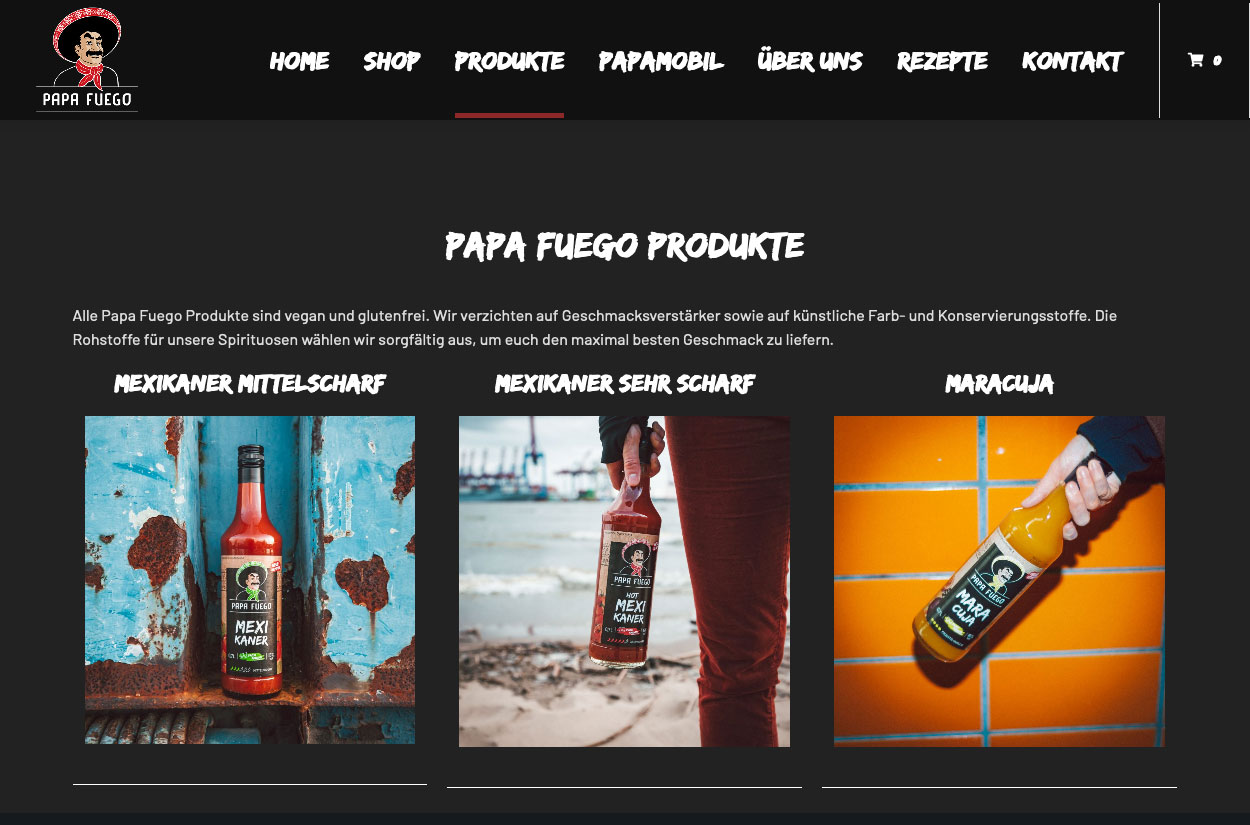The width and height of the screenshot is (1250, 825).
Task: Click the Papa Fuego Produkte page title
Action: 625,246
